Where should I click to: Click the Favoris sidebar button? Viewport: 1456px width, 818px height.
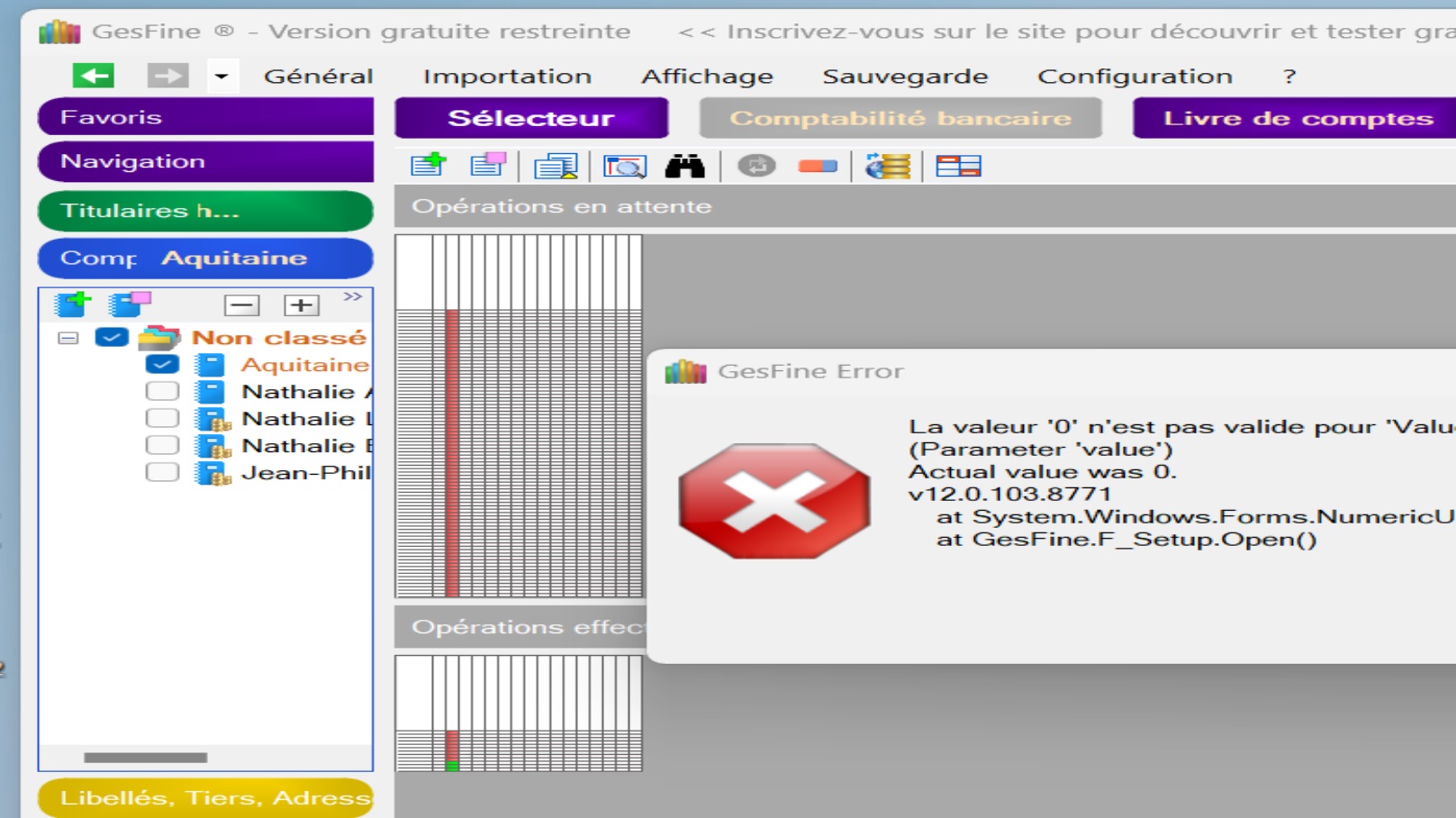click(205, 117)
